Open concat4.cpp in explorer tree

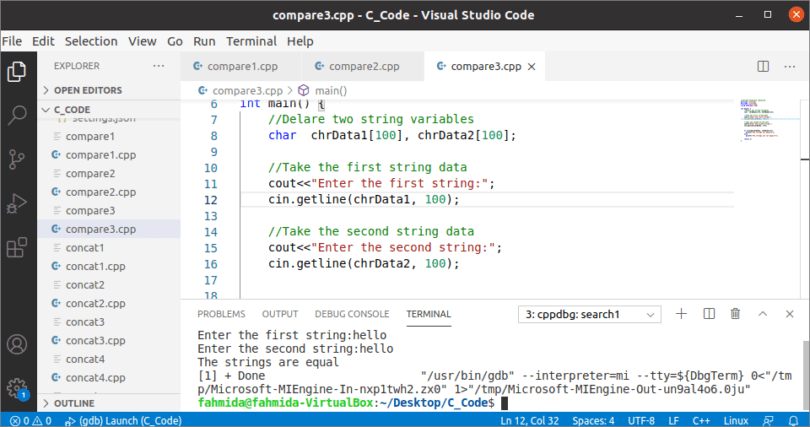109,378
